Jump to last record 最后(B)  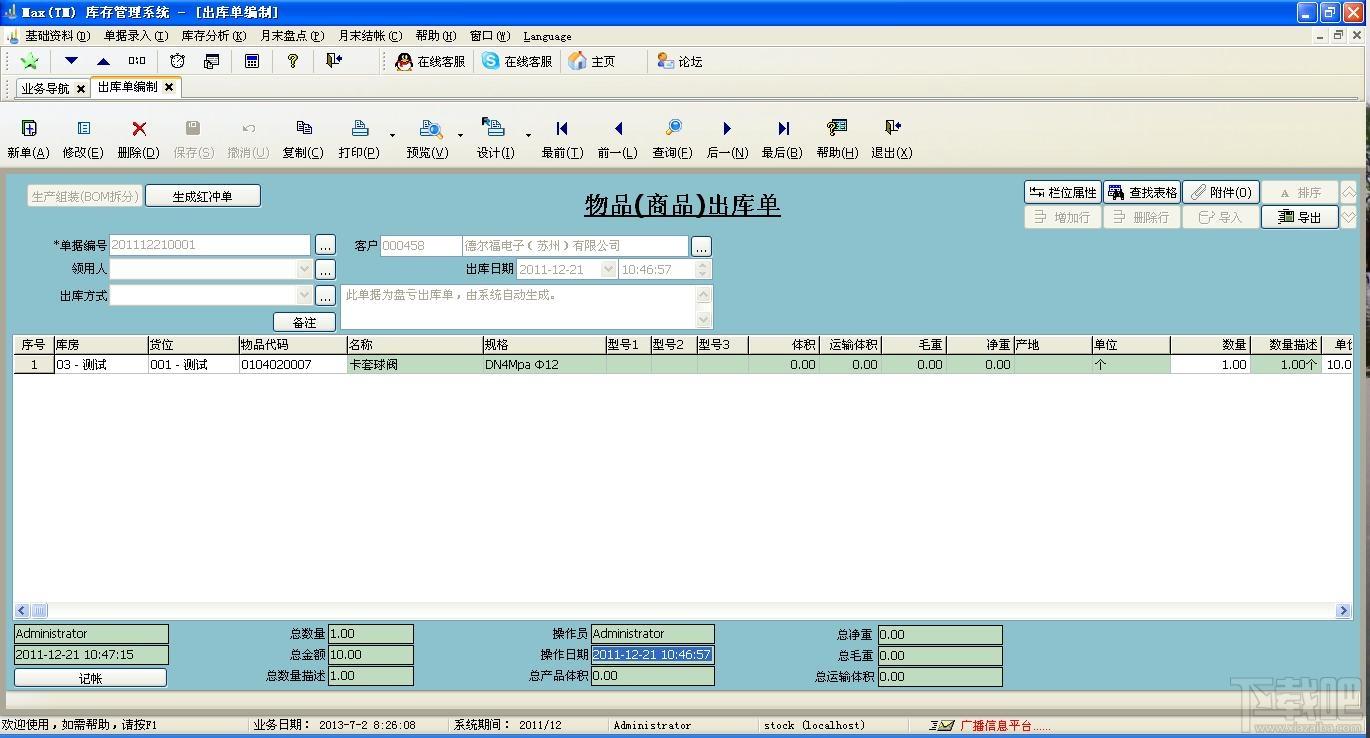(x=782, y=139)
